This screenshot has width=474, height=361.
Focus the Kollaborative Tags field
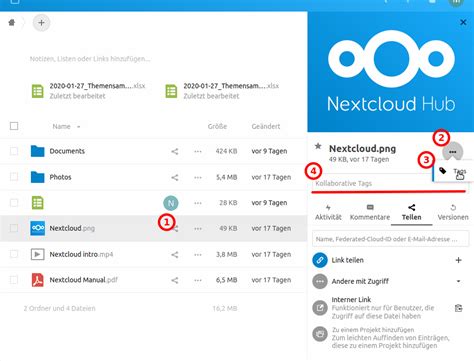coord(389,183)
